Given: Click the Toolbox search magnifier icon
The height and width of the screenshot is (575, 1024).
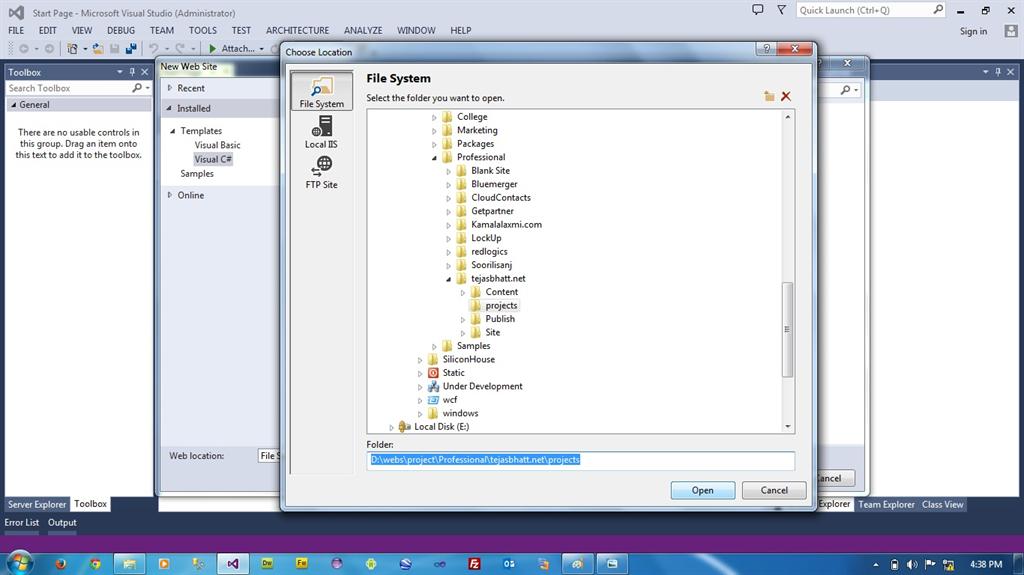Looking at the screenshot, I should 136,88.
